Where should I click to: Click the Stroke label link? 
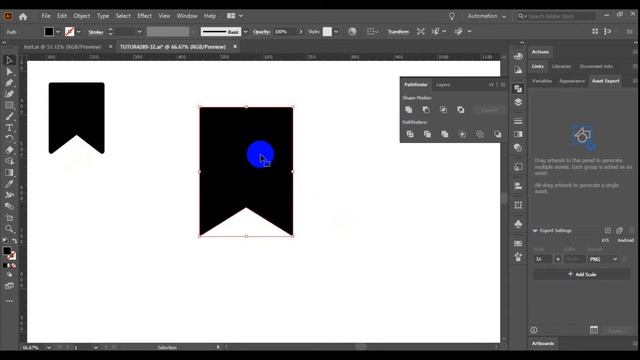96,32
